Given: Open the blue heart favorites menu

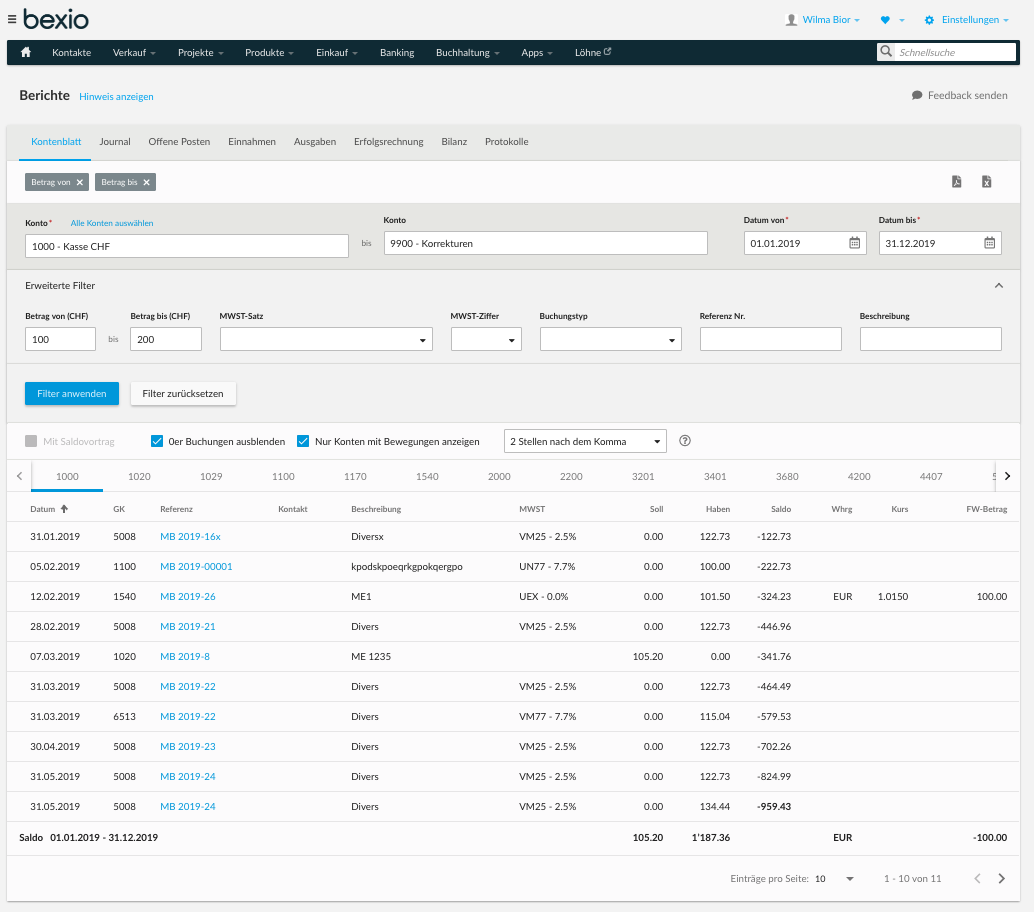Looking at the screenshot, I should [885, 20].
